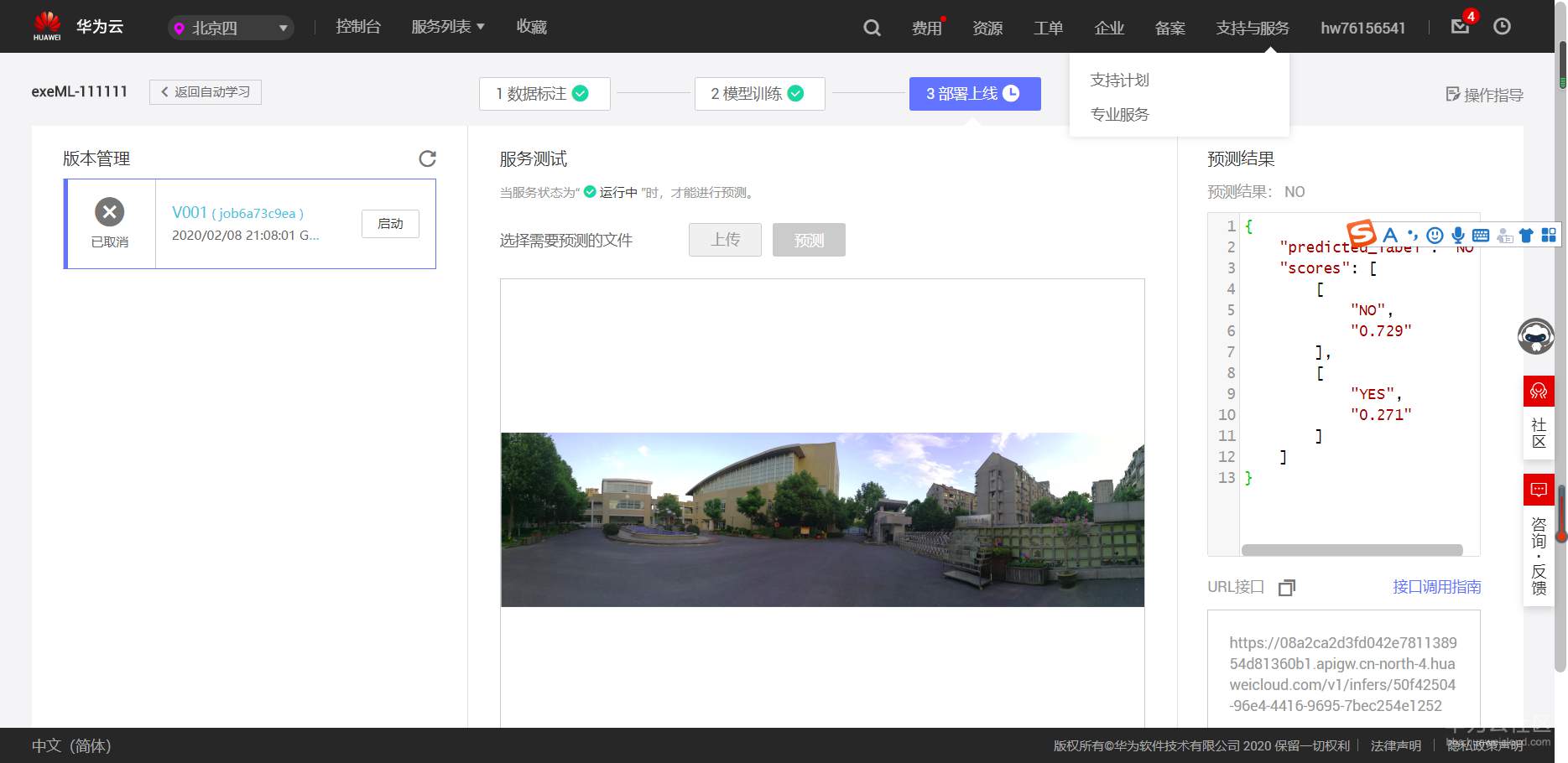Copy the URL接口 address

point(1287,587)
